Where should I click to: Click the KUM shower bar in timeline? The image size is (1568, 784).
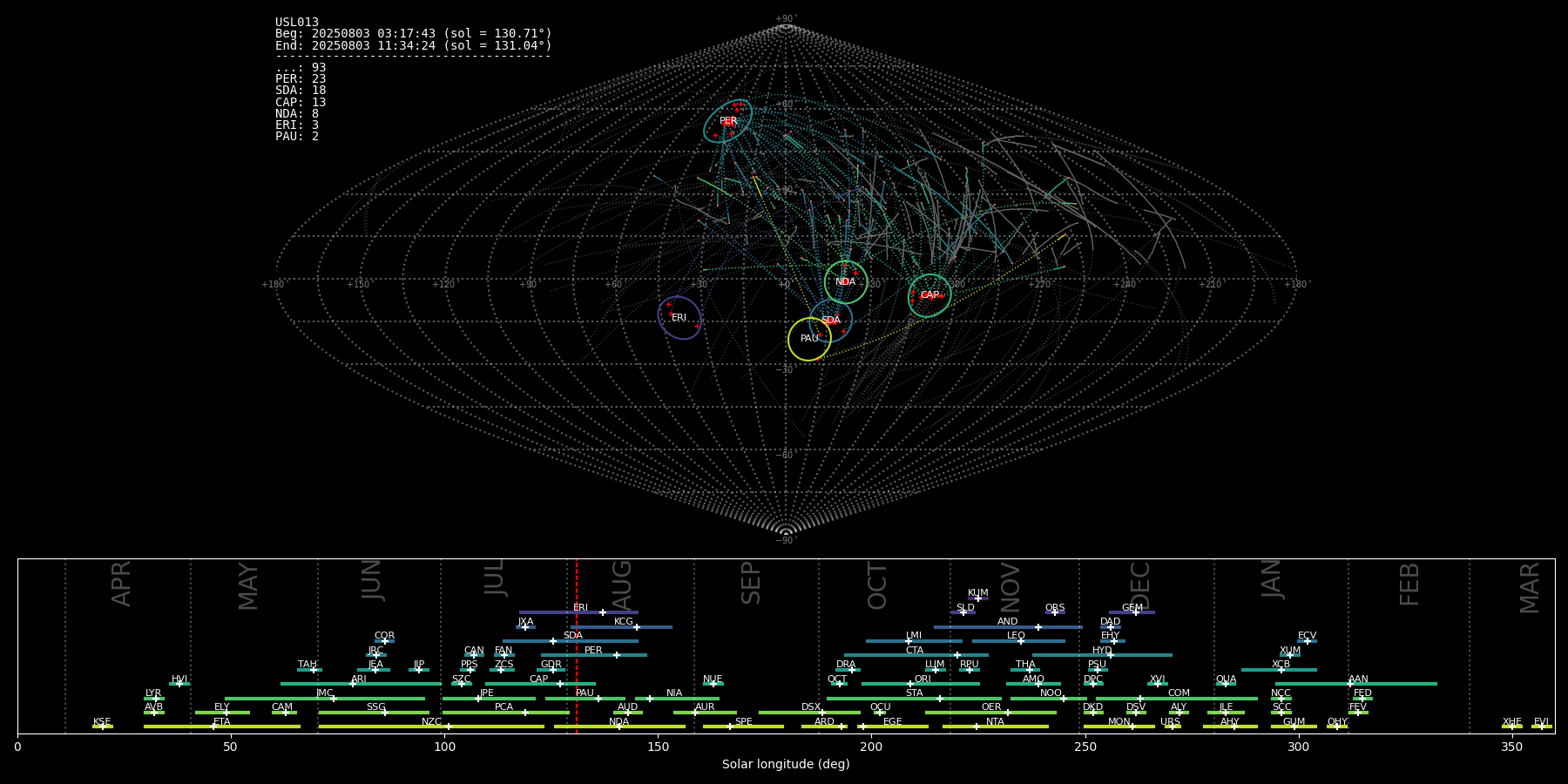[x=977, y=598]
